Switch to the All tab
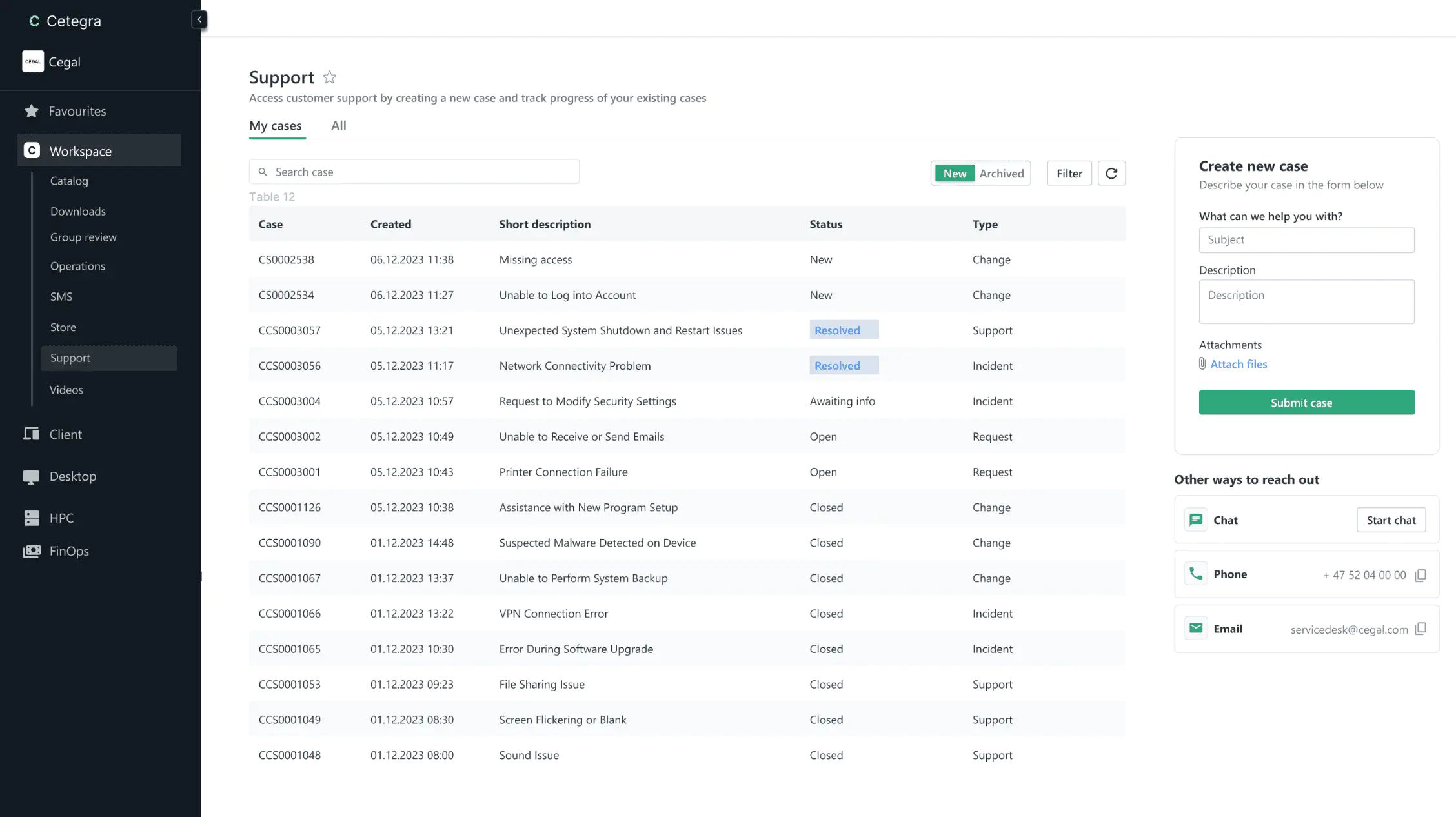 click(338, 126)
